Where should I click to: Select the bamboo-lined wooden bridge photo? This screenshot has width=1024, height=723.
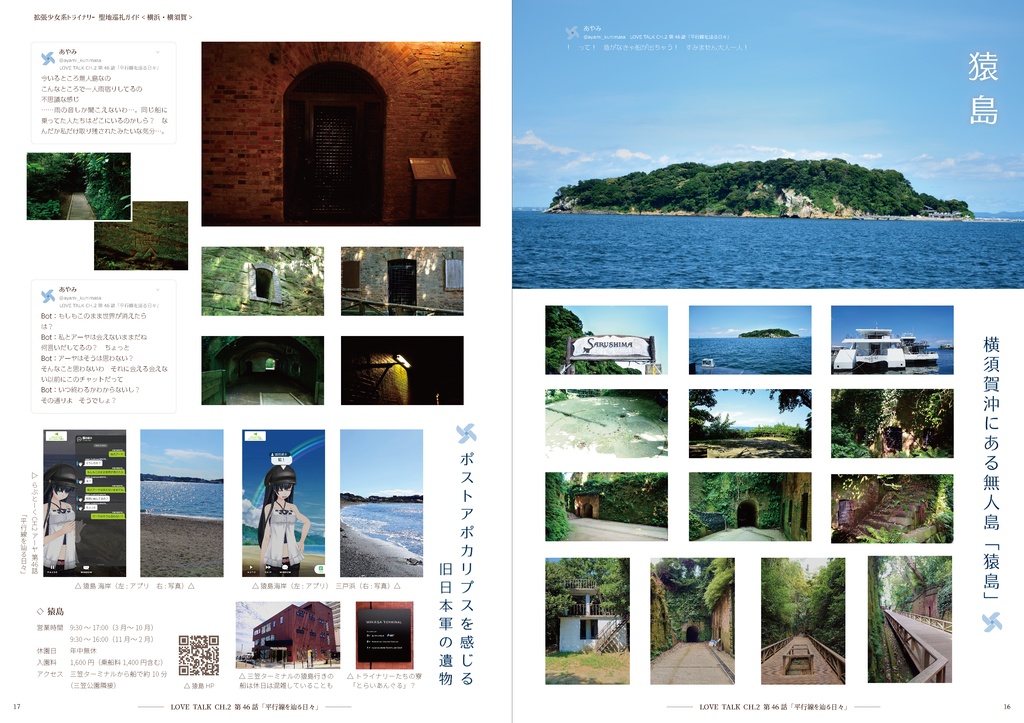click(803, 621)
